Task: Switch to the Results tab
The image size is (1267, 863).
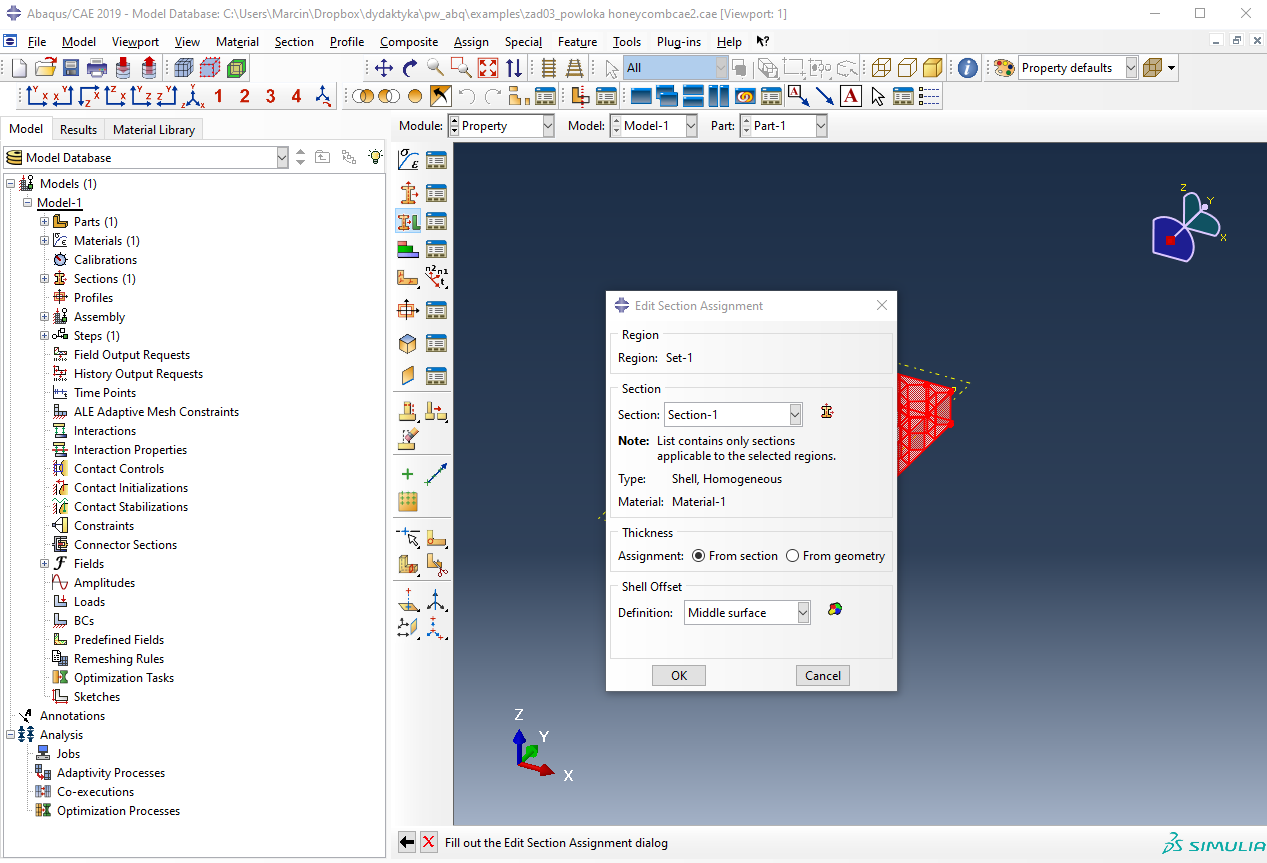Action: [x=78, y=129]
